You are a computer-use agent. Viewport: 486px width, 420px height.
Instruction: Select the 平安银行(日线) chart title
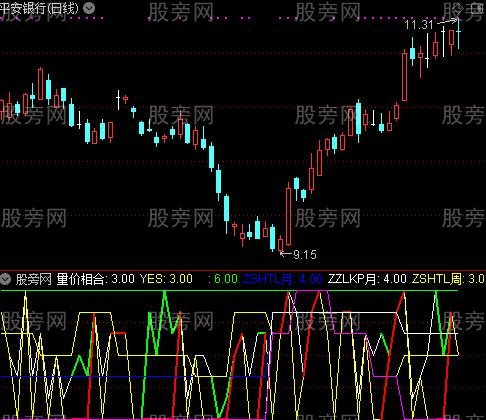(x=39, y=8)
